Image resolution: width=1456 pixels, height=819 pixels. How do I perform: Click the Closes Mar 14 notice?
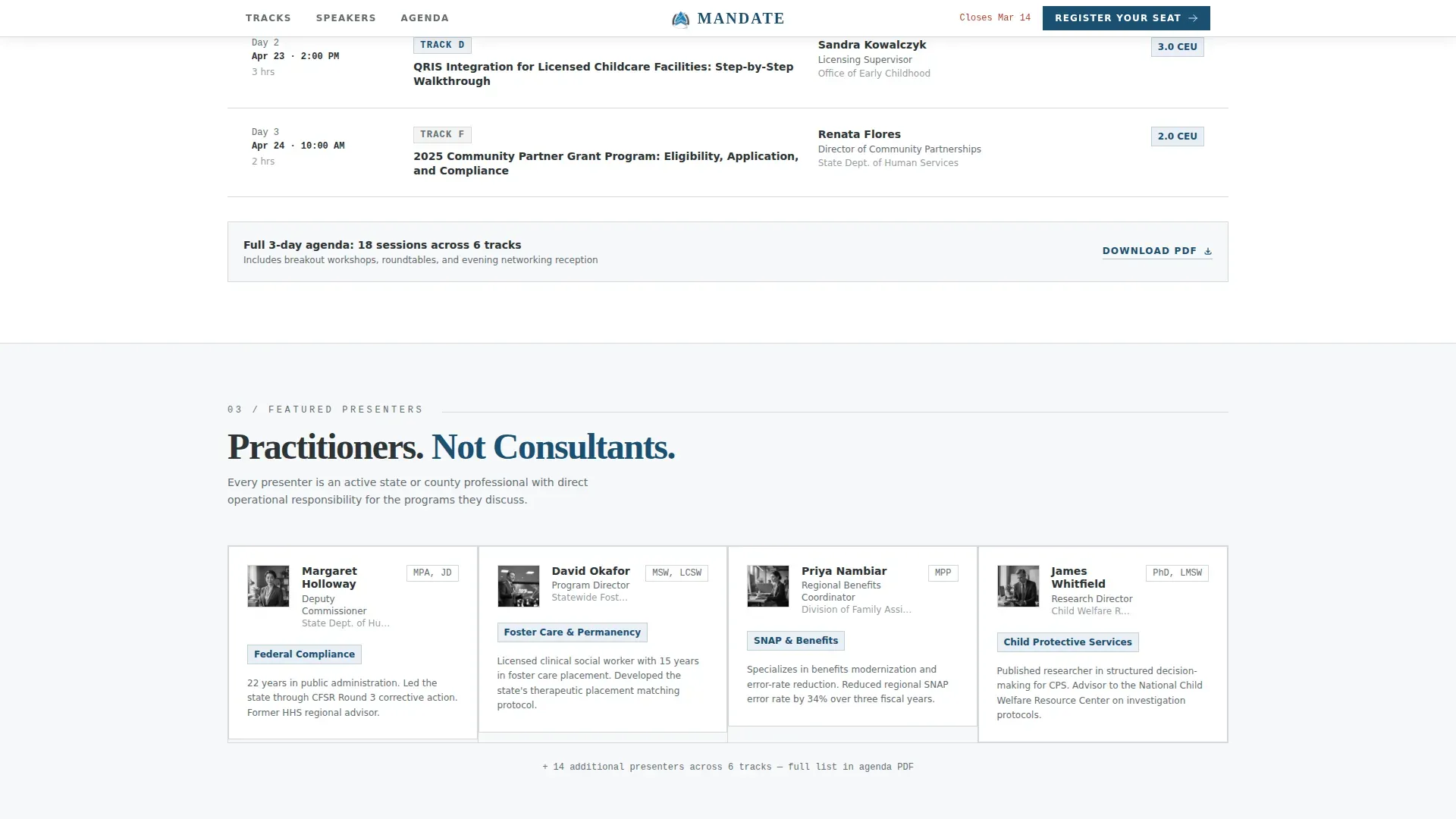(994, 18)
